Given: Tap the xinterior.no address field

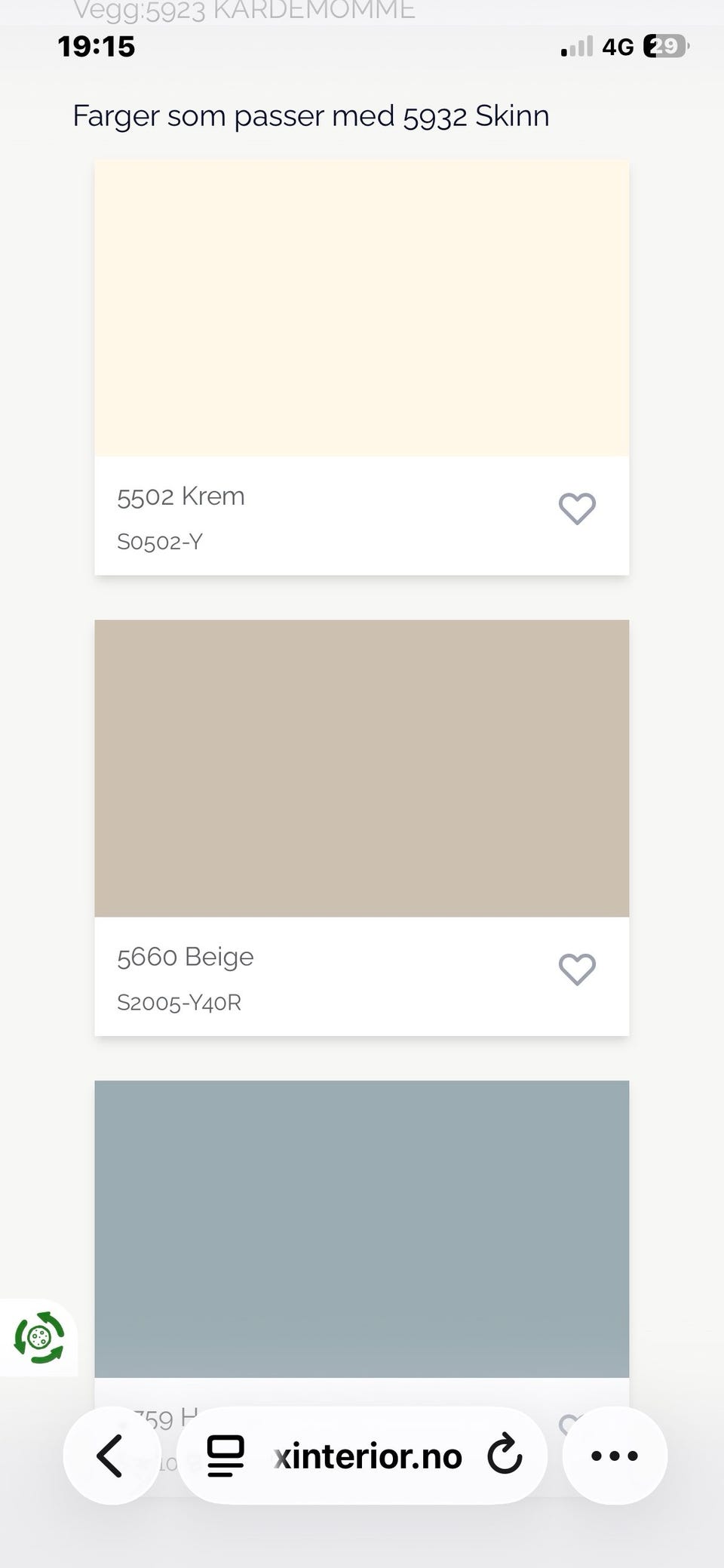Looking at the screenshot, I should tap(362, 1456).
